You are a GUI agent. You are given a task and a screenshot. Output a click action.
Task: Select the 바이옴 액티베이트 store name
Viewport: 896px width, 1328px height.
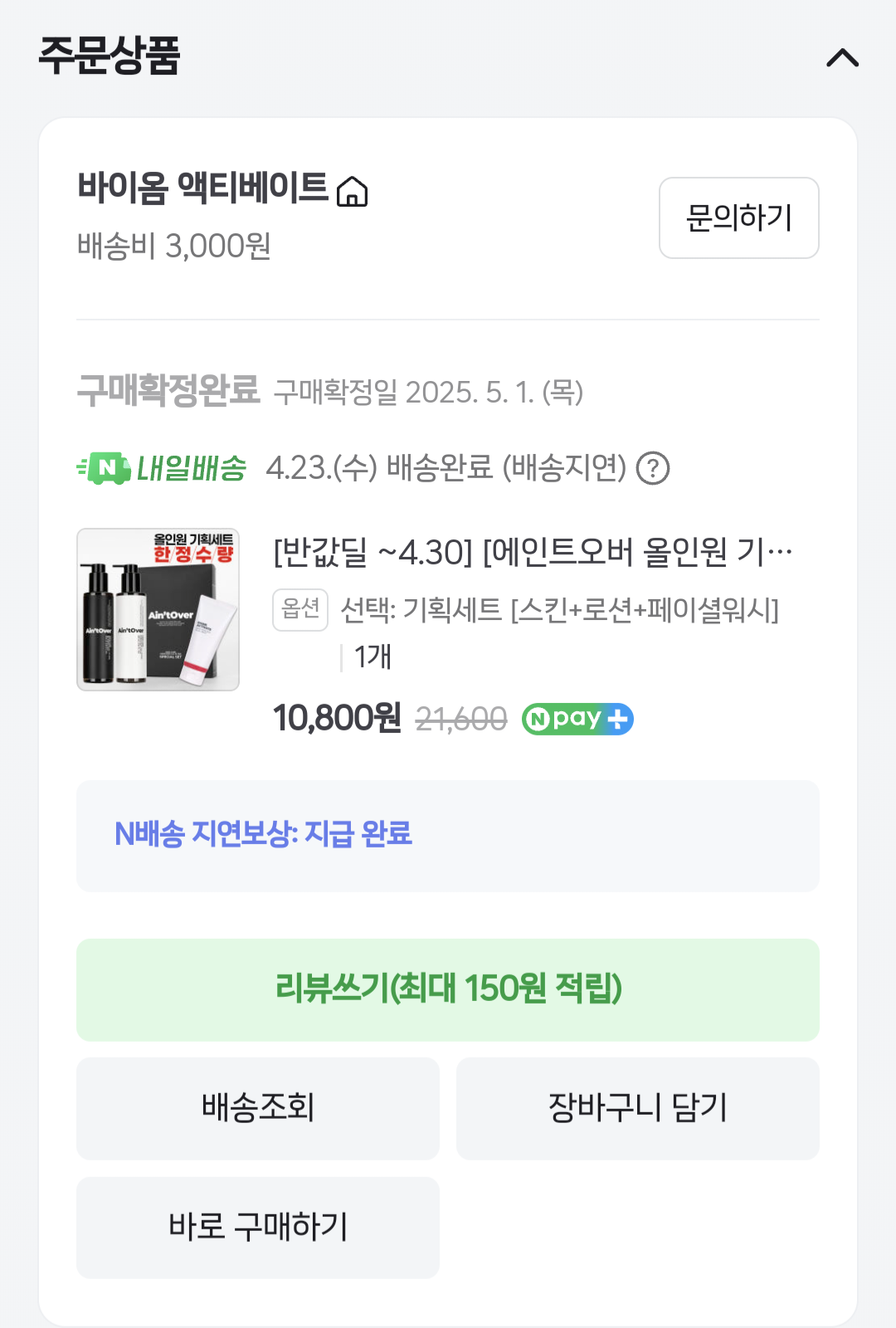pyautogui.click(x=203, y=188)
